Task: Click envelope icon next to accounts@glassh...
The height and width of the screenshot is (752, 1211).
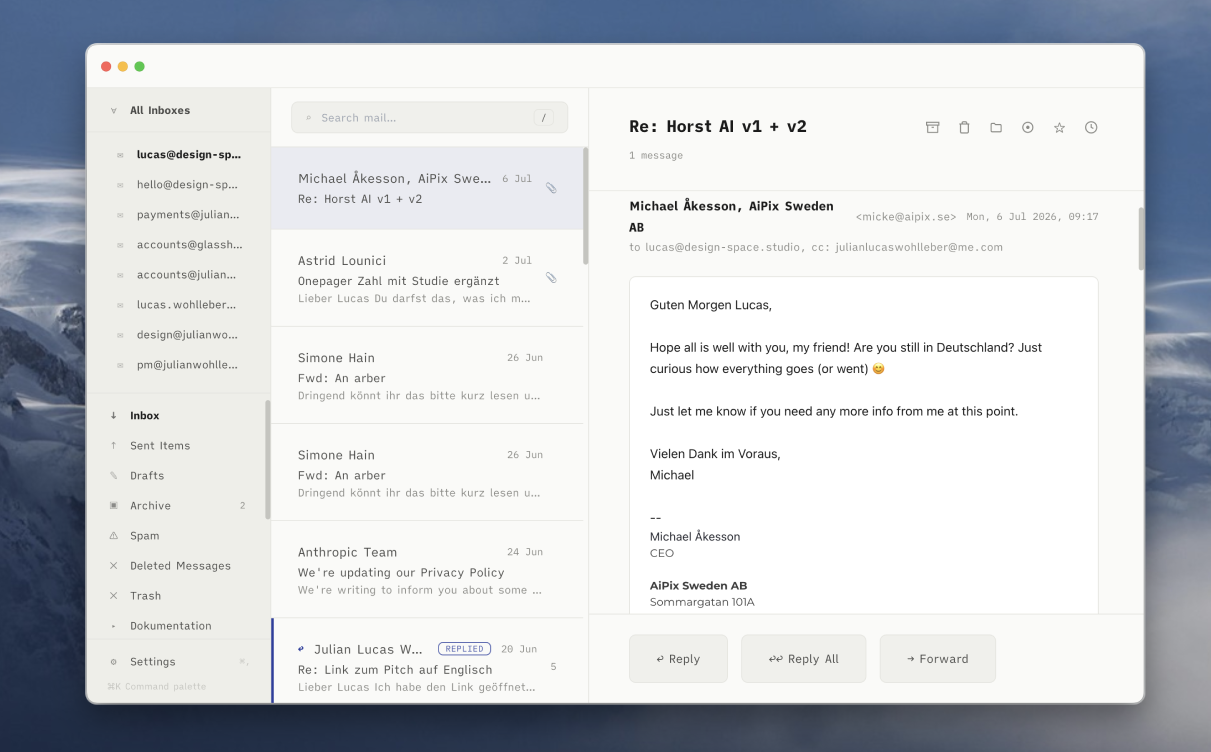Action: pyautogui.click(x=120, y=245)
